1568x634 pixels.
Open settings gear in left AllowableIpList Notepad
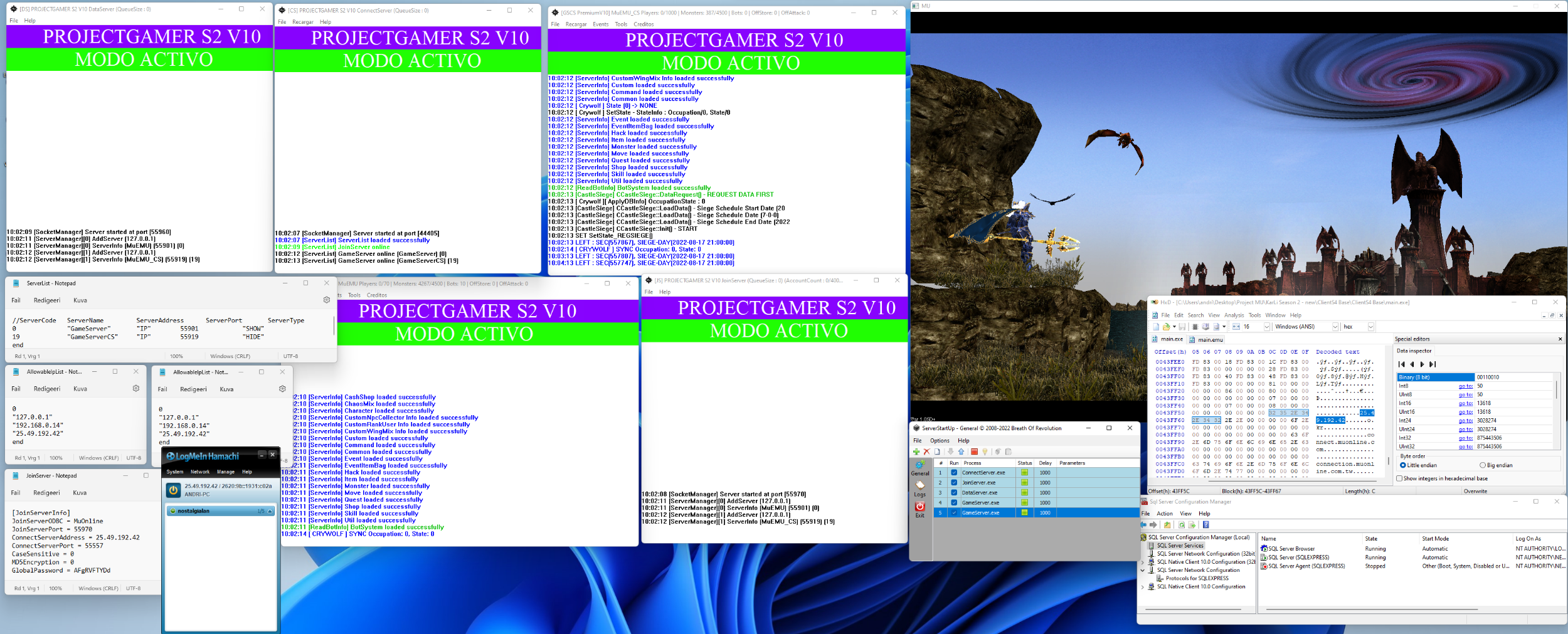[x=135, y=388]
